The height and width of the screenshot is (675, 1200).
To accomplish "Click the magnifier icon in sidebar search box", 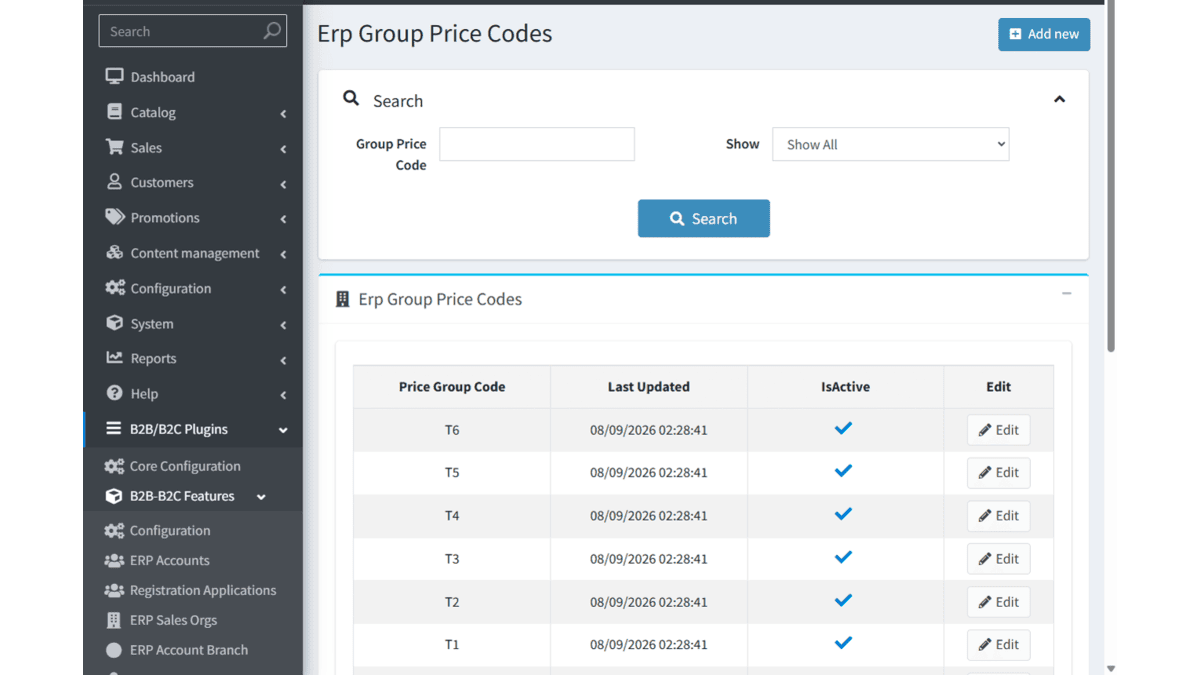I will [x=272, y=31].
